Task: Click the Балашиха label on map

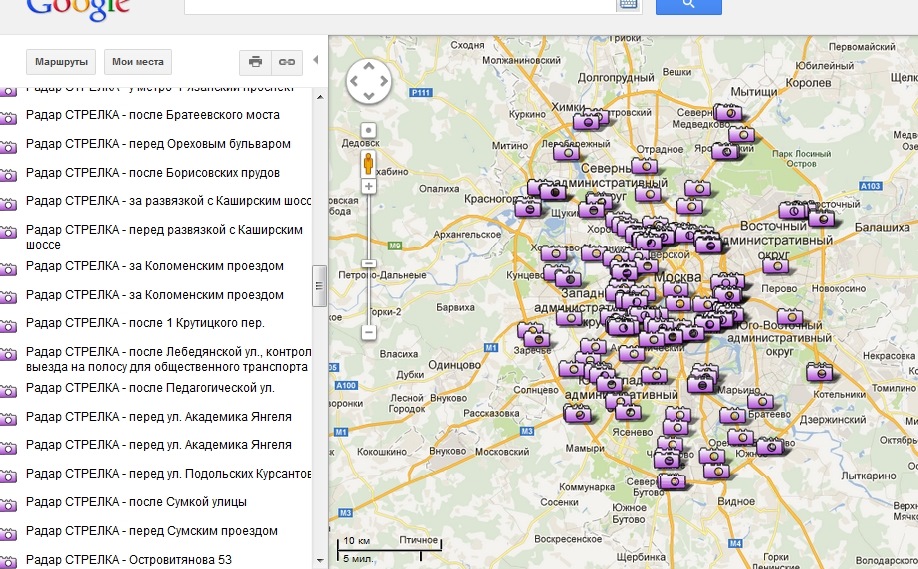Action: coord(882,227)
